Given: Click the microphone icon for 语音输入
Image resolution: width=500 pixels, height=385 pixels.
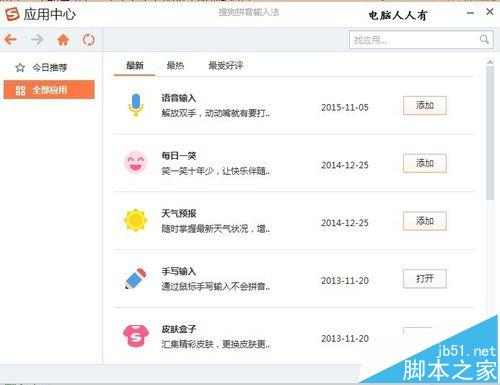Looking at the screenshot, I should pos(136,105).
